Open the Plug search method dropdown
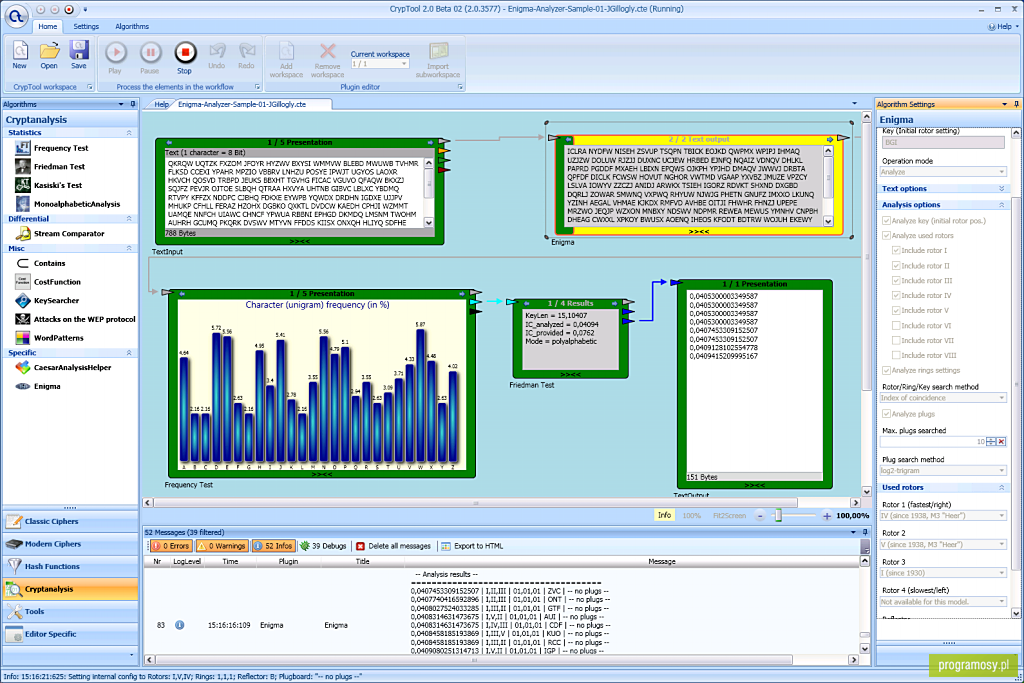This screenshot has height=683, width=1024. tap(943, 471)
